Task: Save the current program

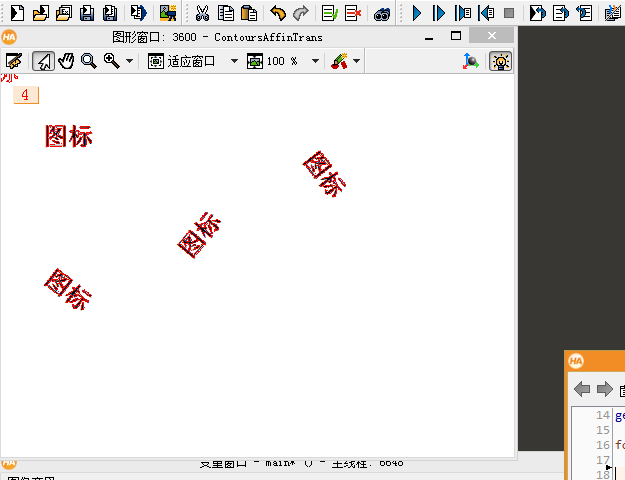Action: click(x=87, y=13)
